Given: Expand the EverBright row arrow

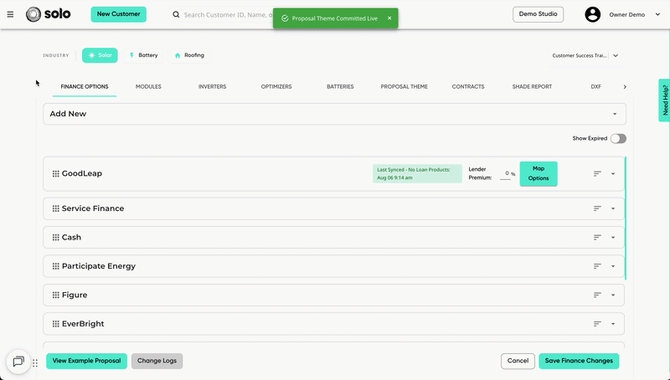Looking at the screenshot, I should point(613,324).
